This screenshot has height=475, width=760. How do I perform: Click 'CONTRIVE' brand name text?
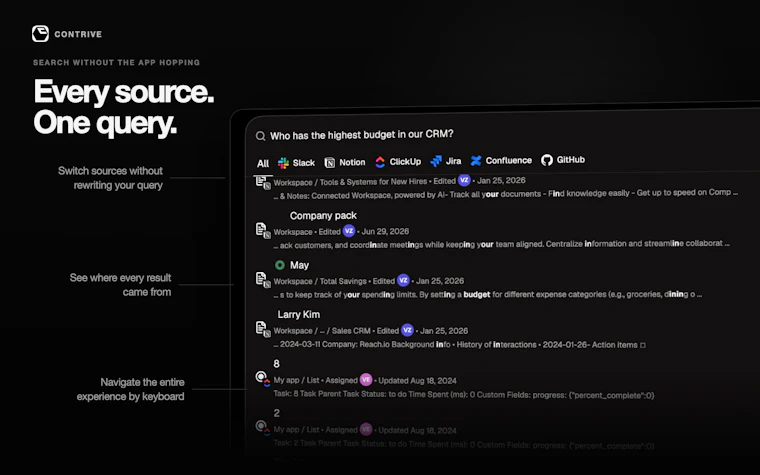(78, 34)
